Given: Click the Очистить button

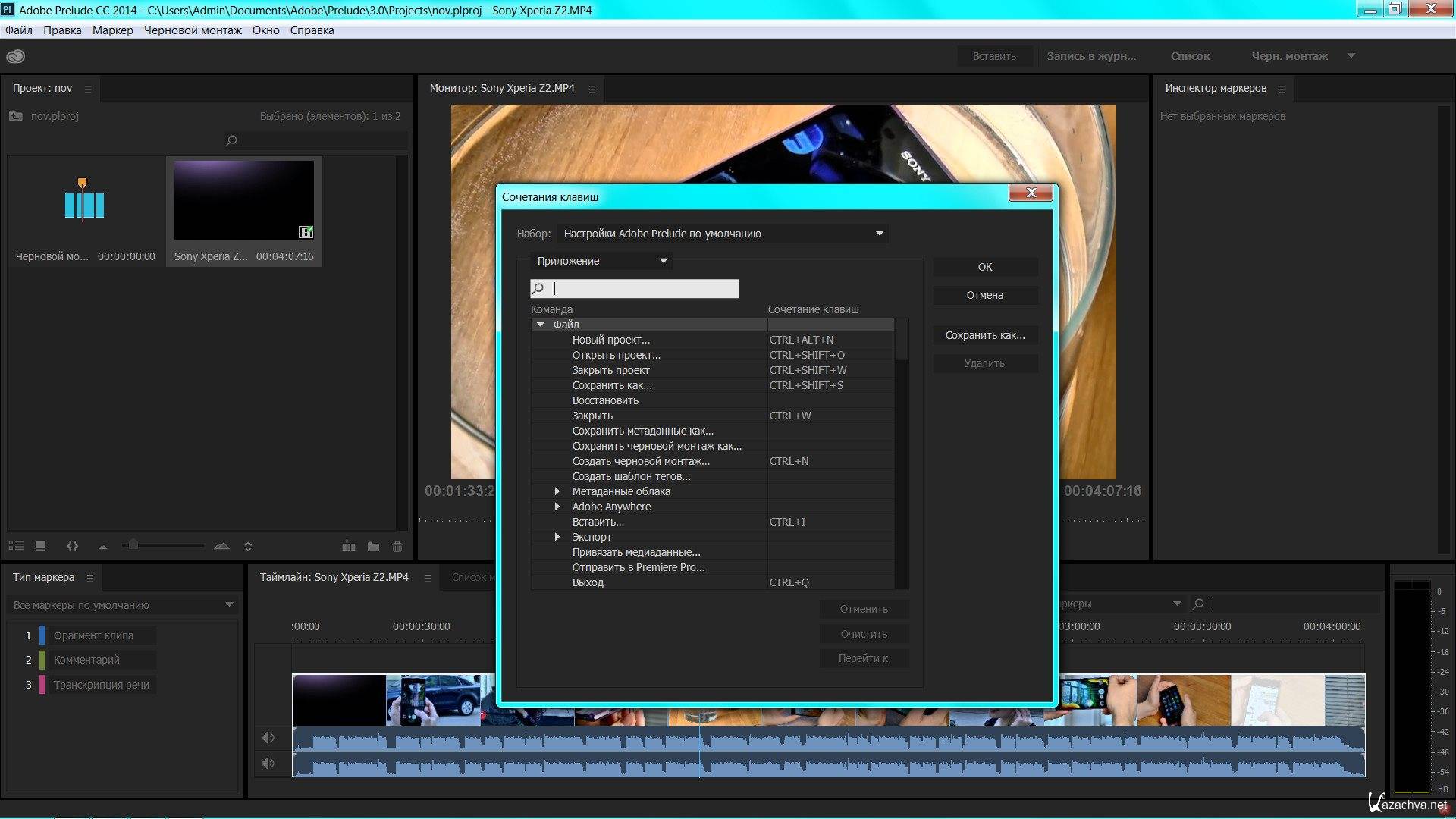Looking at the screenshot, I should pos(864,634).
